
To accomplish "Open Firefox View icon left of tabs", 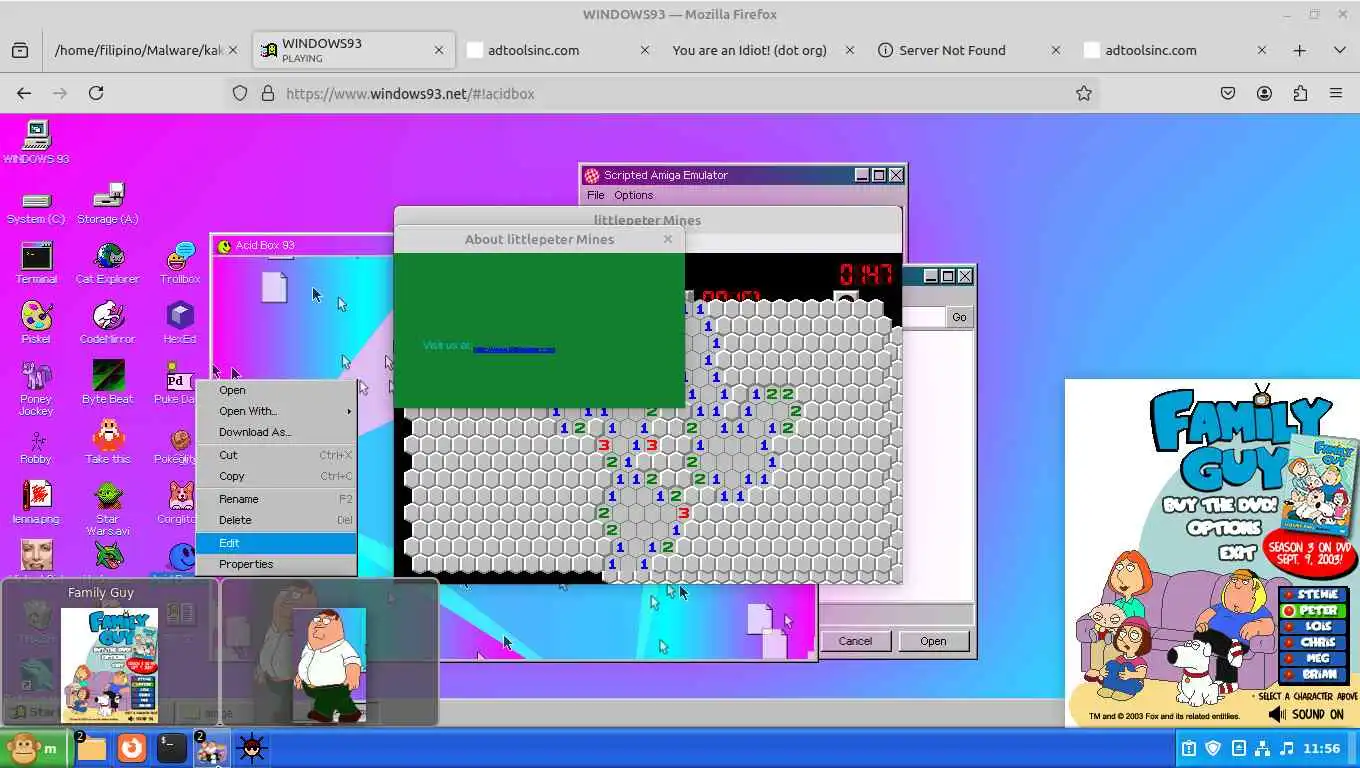I will click(20, 50).
